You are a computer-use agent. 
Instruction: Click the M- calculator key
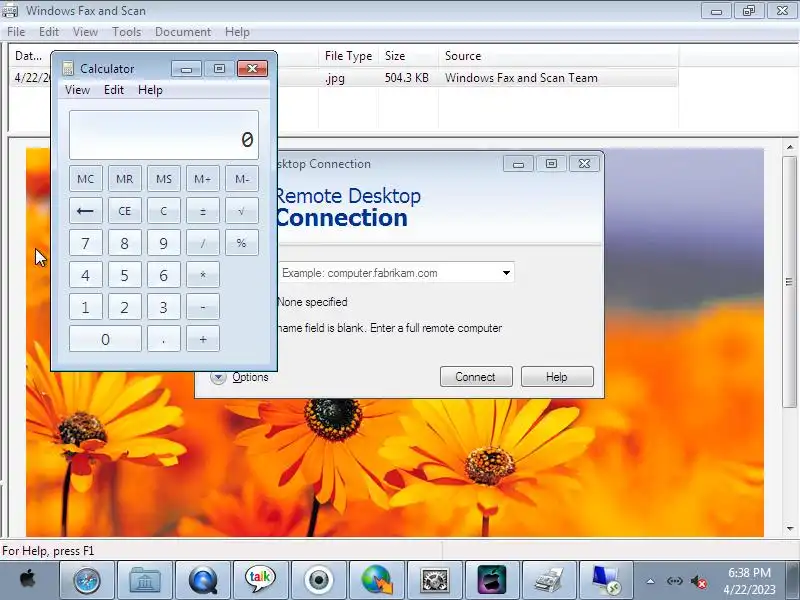242,179
